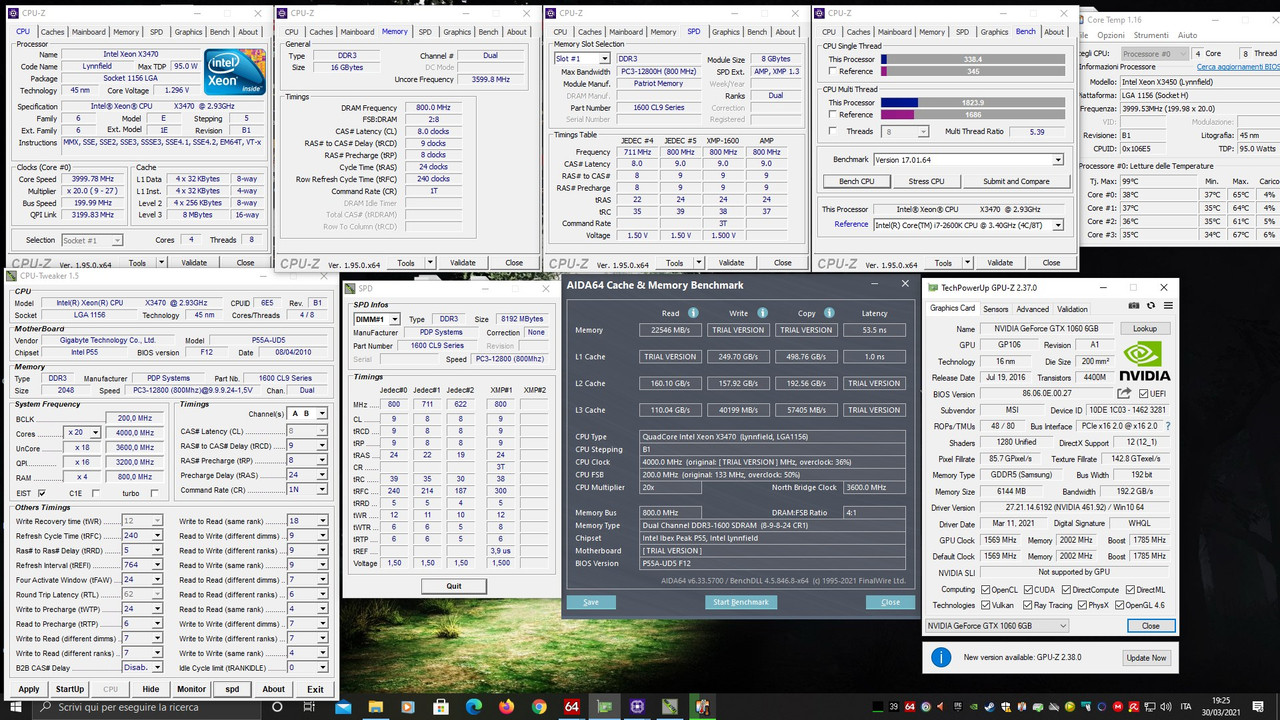Toggle EIST checkbox in CPU-Tweaker
Image resolution: width=1280 pixels, height=720 pixels.
tap(42, 493)
